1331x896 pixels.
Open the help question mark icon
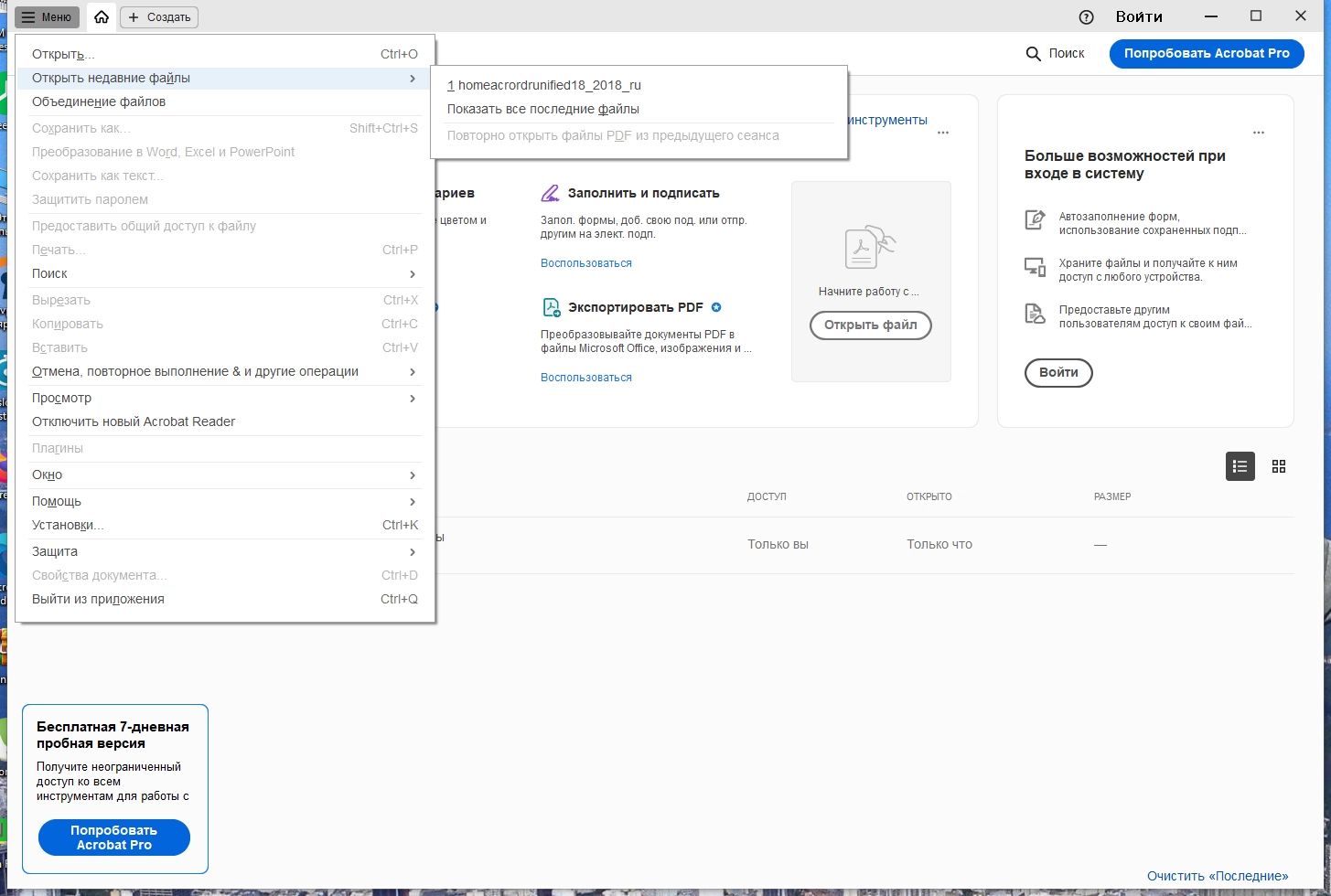[x=1087, y=16]
